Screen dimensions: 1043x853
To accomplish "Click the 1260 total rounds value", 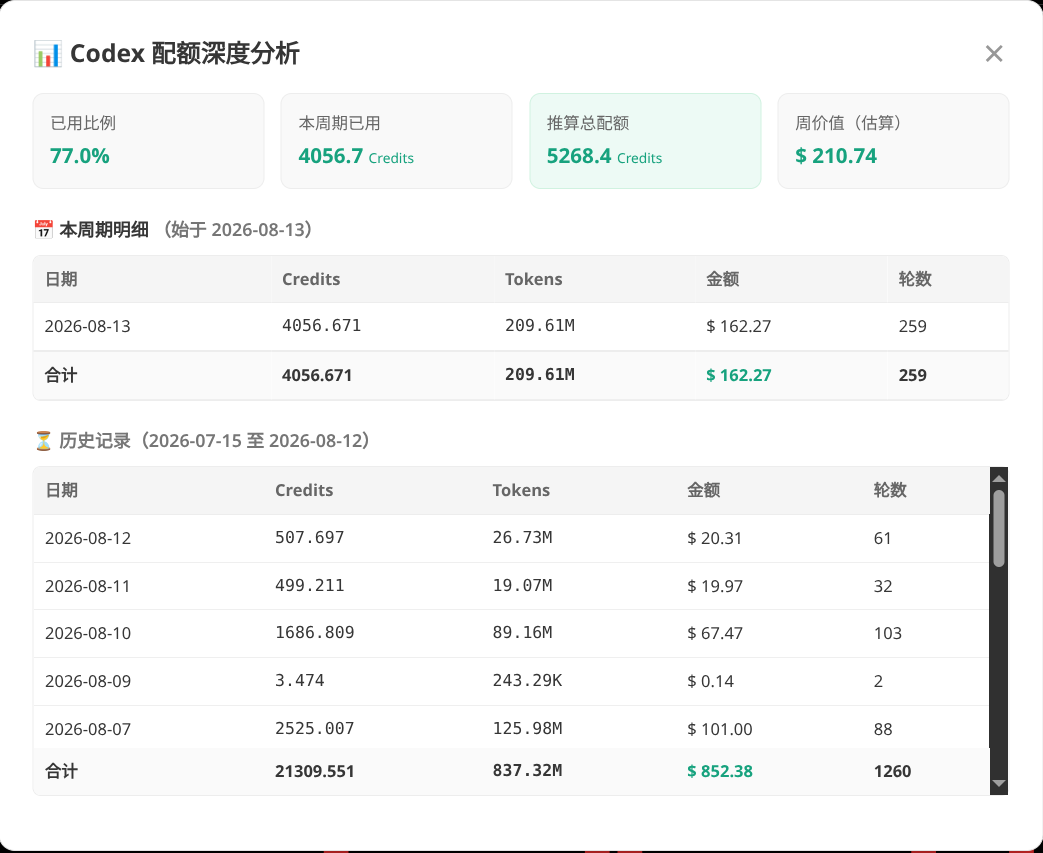I will click(892, 772).
